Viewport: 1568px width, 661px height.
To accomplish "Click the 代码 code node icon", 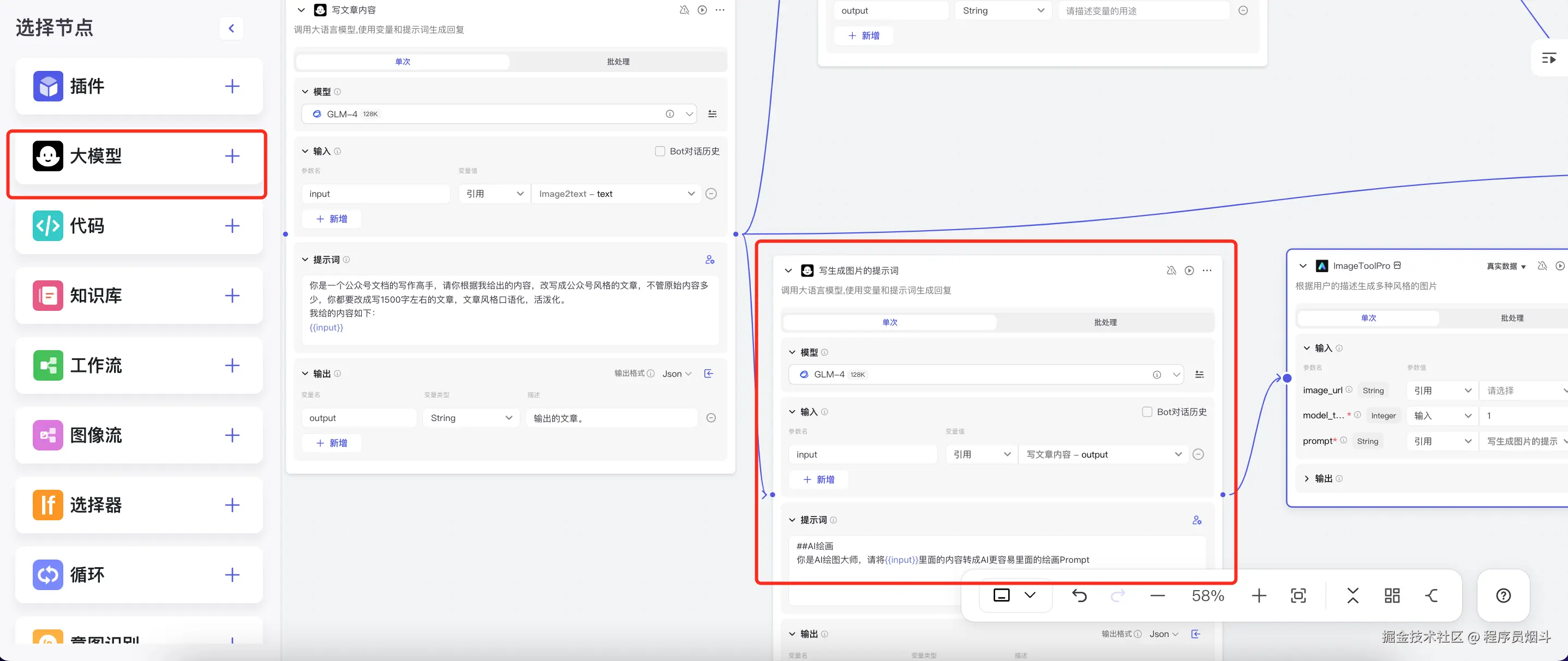I will coord(47,226).
